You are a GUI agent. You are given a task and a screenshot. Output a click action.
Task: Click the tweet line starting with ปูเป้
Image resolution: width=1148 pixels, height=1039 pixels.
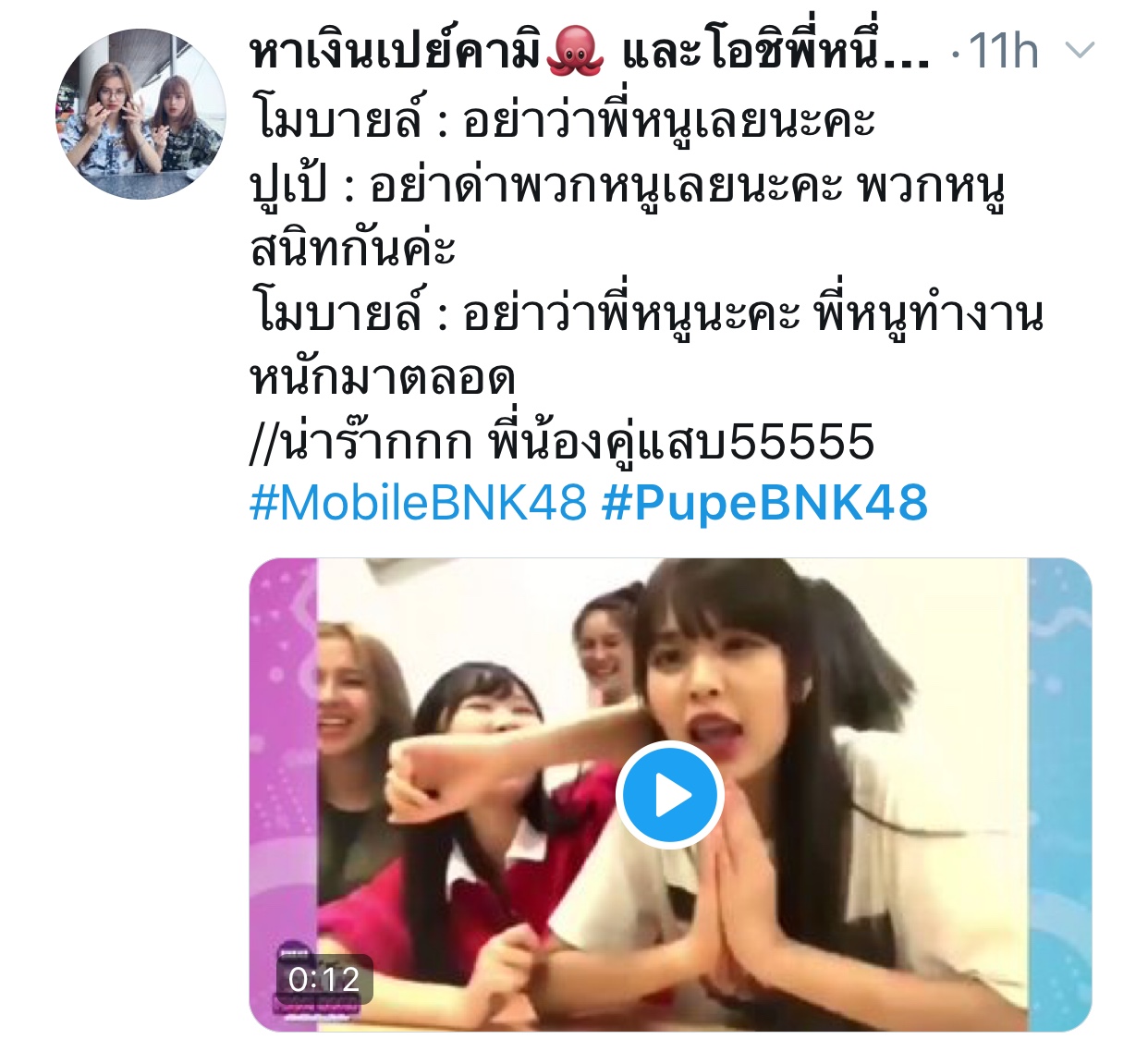[x=628, y=186]
